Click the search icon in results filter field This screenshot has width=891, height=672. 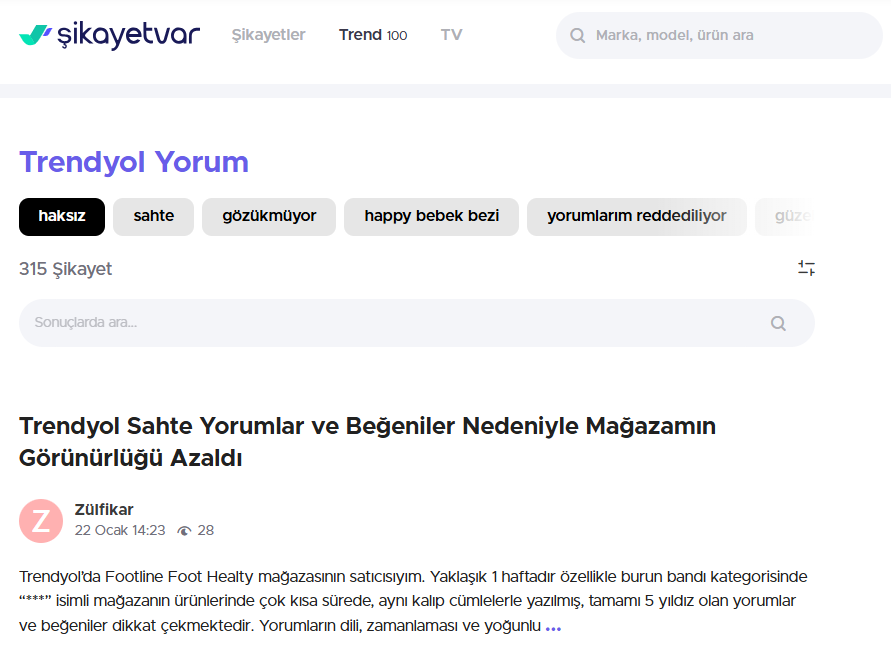pos(778,323)
